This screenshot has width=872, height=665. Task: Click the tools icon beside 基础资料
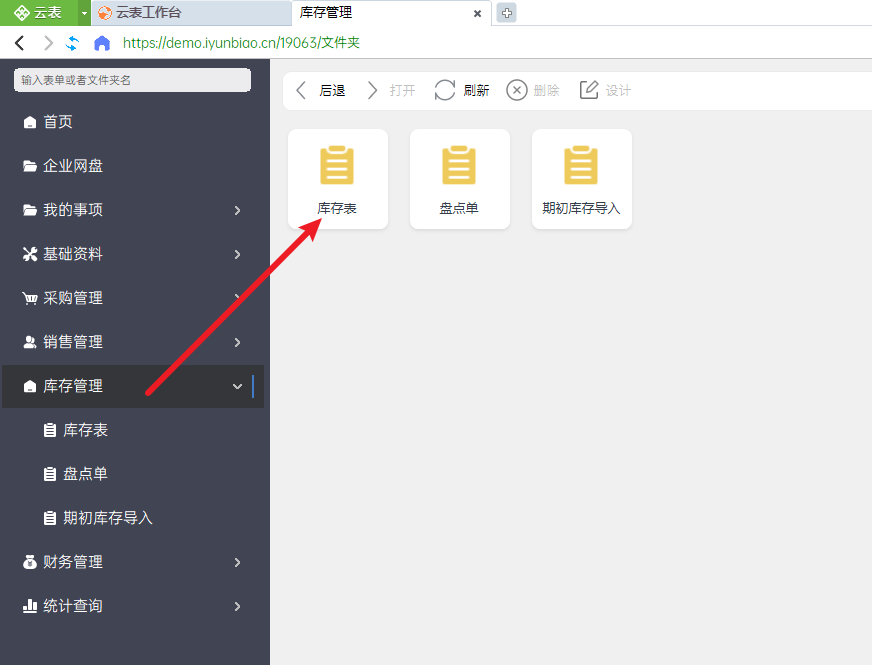[30, 254]
